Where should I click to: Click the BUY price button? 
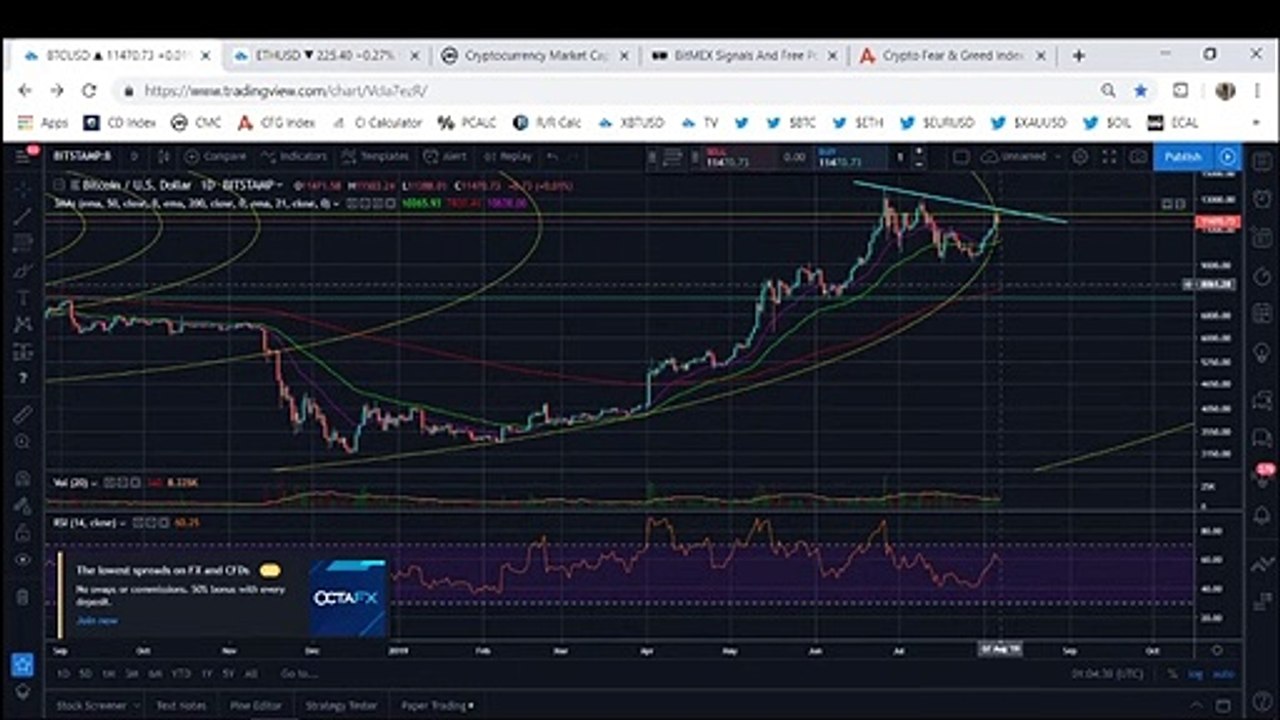tap(849, 157)
